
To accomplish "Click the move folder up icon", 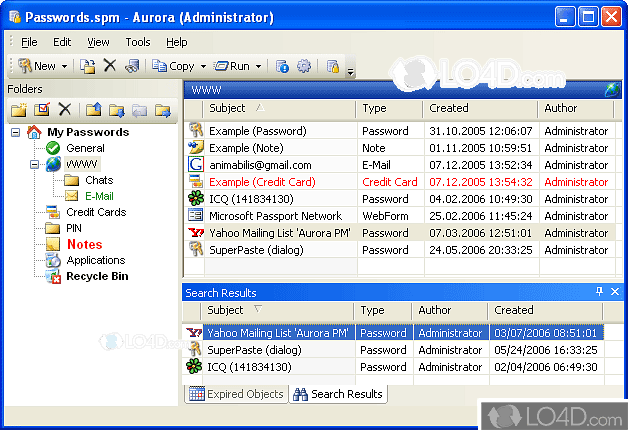I will pyautogui.click(x=93, y=110).
